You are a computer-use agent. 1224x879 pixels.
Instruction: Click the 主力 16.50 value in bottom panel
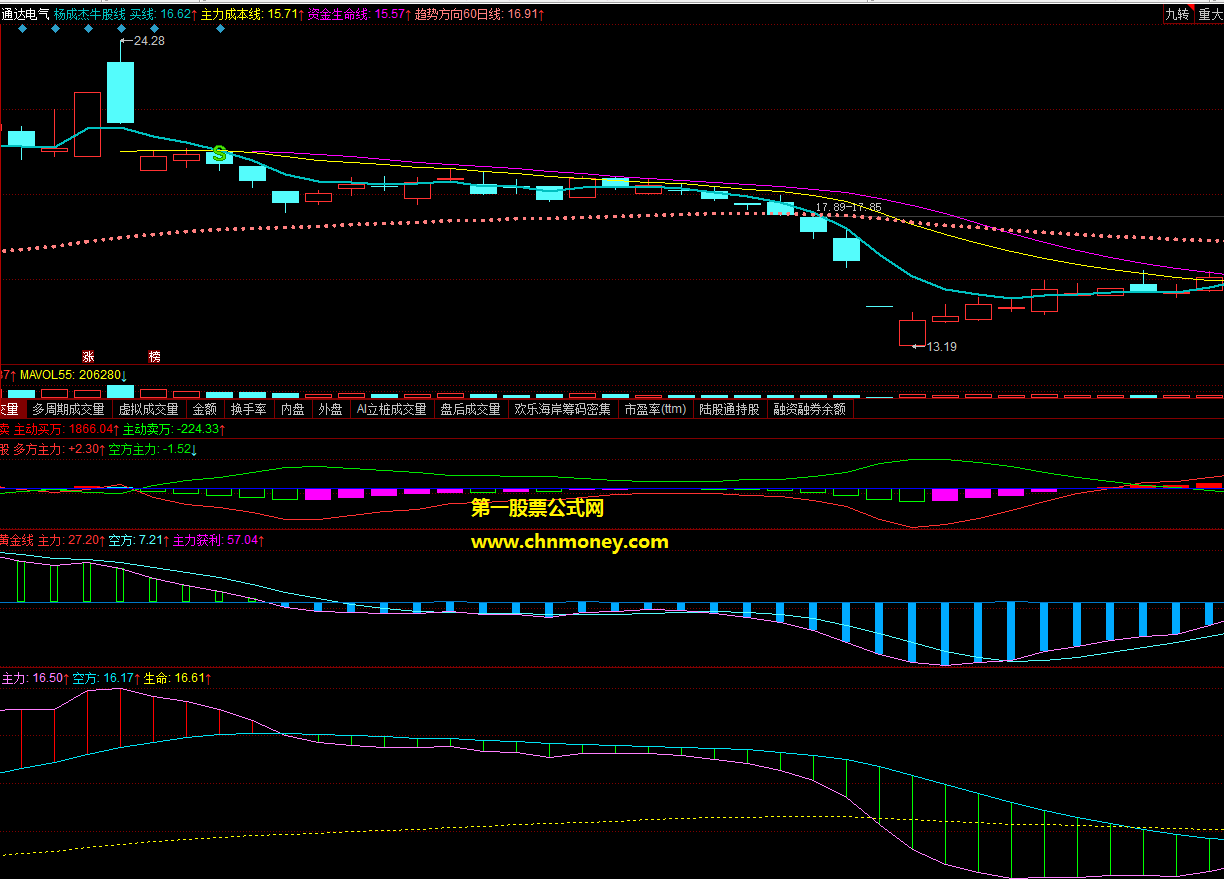[x=35, y=678]
